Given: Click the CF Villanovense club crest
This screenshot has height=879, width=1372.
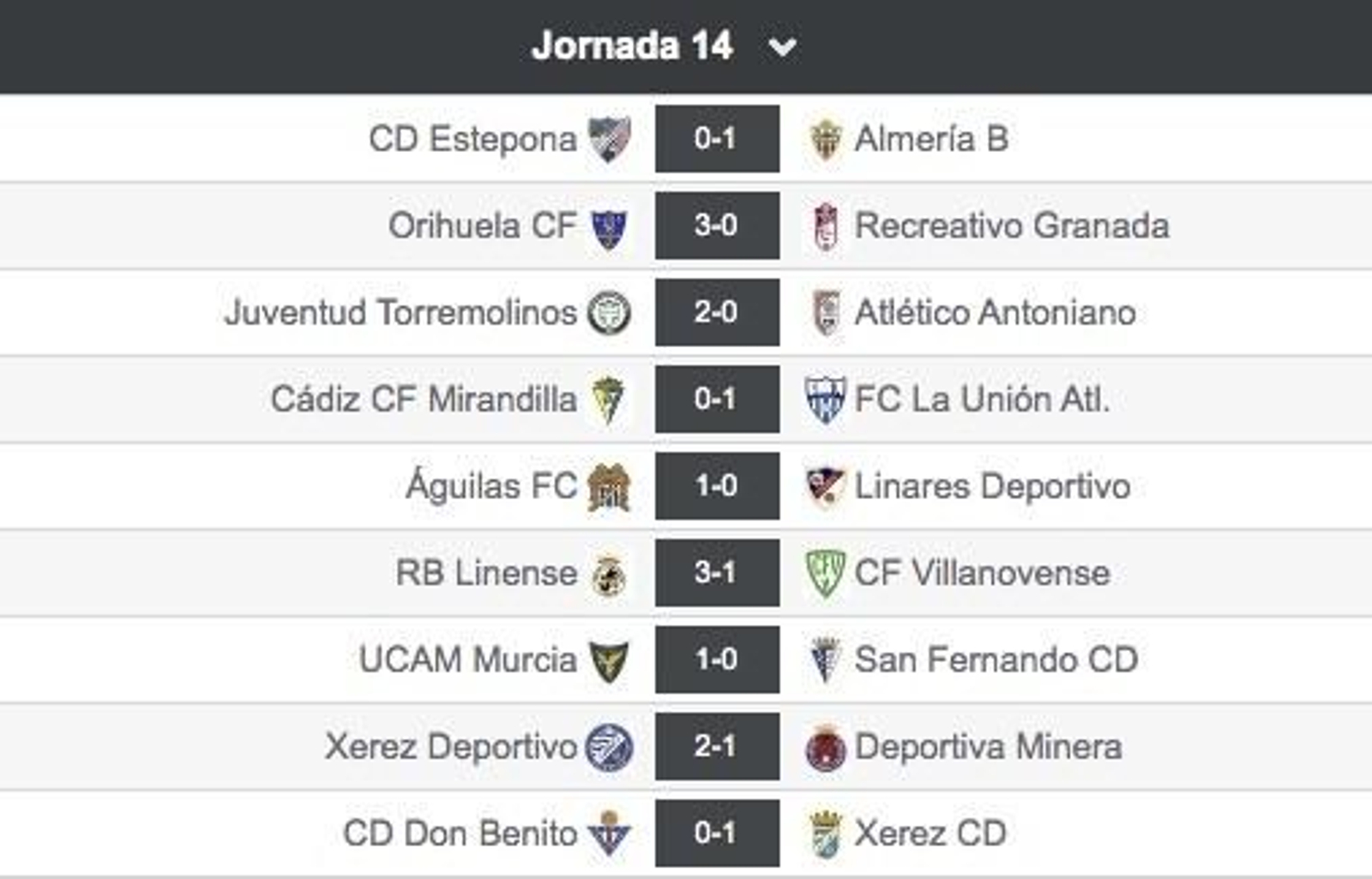Looking at the screenshot, I should click(826, 574).
